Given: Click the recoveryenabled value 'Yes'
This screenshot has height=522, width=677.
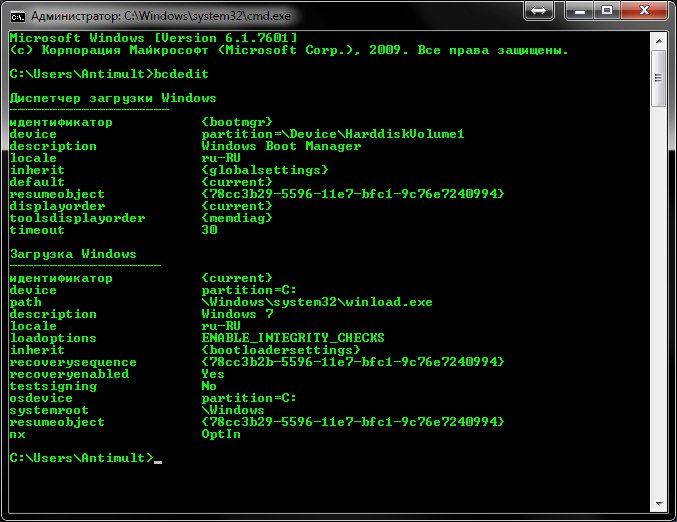Looking at the screenshot, I should 213,374.
